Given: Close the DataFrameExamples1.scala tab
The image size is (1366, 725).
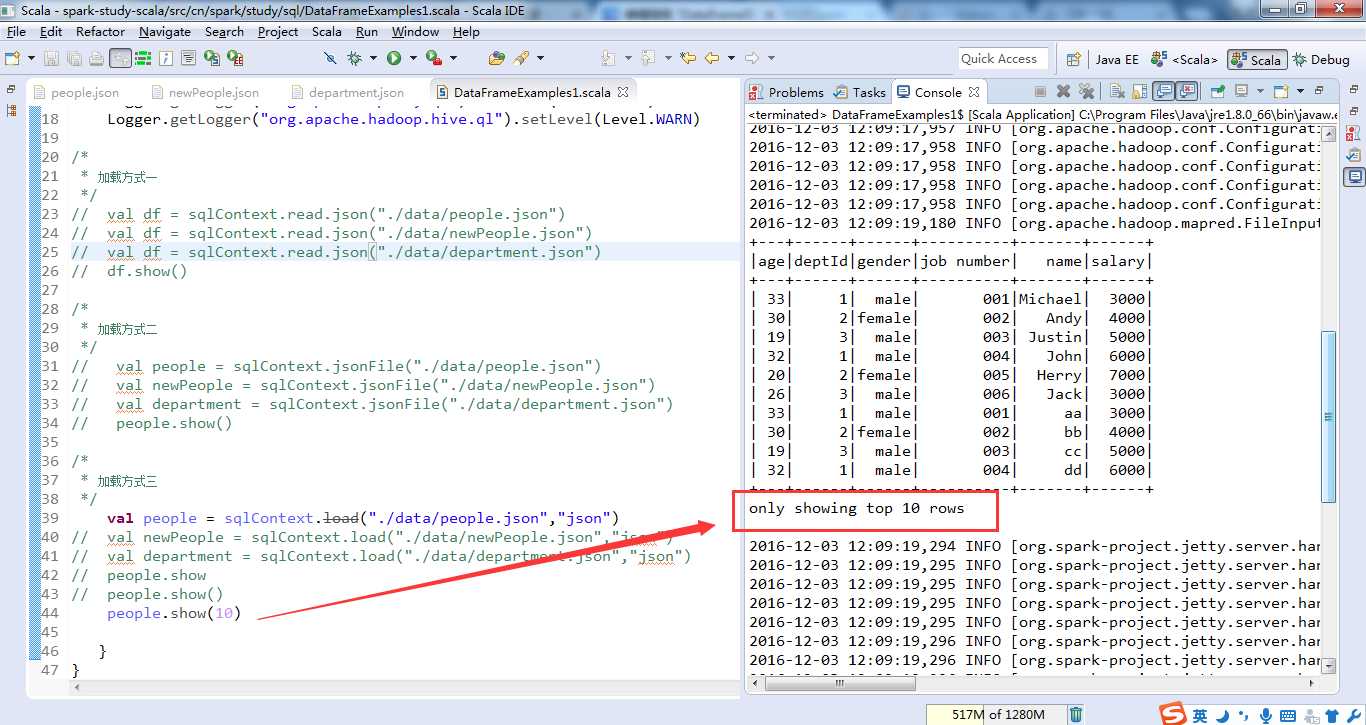Looking at the screenshot, I should [x=623, y=92].
